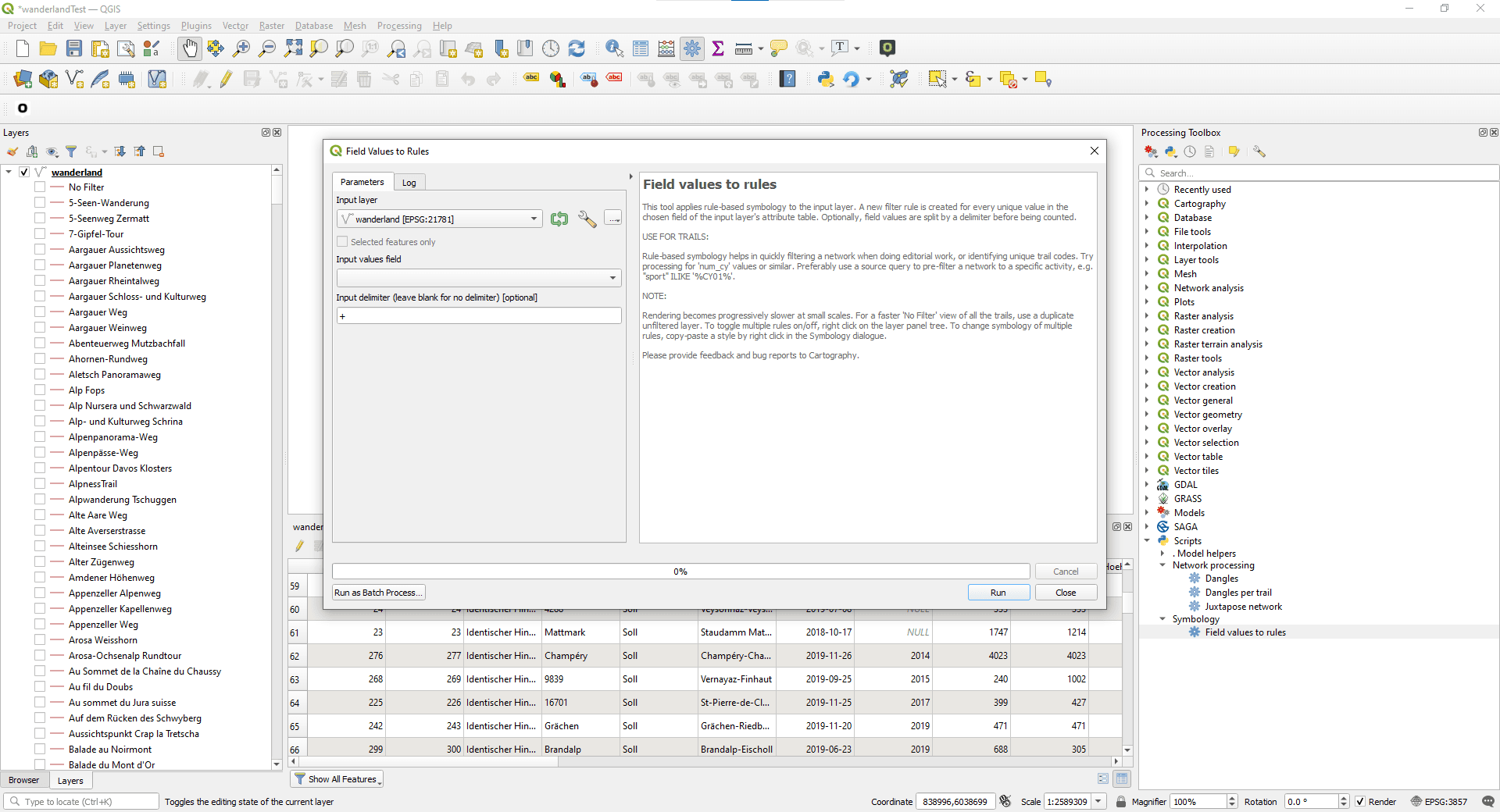The height and width of the screenshot is (812, 1500).
Task: Click iterate over input layer icon
Action: pos(559,219)
